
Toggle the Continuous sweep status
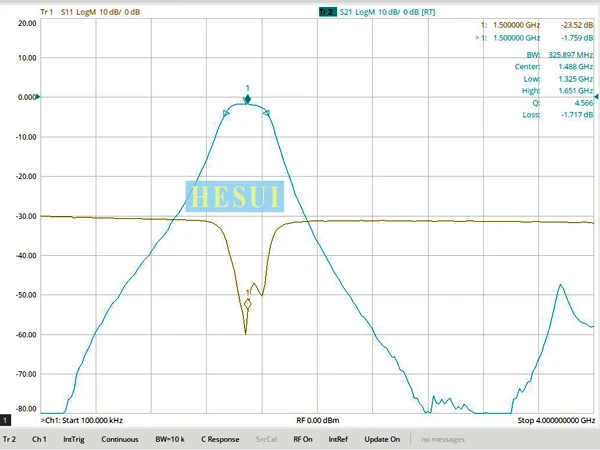point(119,439)
